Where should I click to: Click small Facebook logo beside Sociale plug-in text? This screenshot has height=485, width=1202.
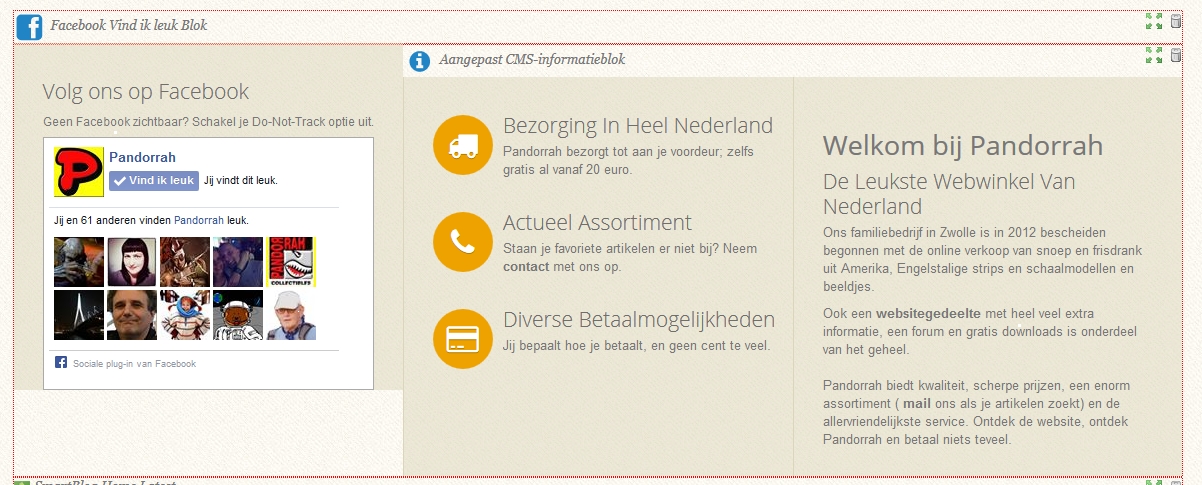[x=60, y=363]
